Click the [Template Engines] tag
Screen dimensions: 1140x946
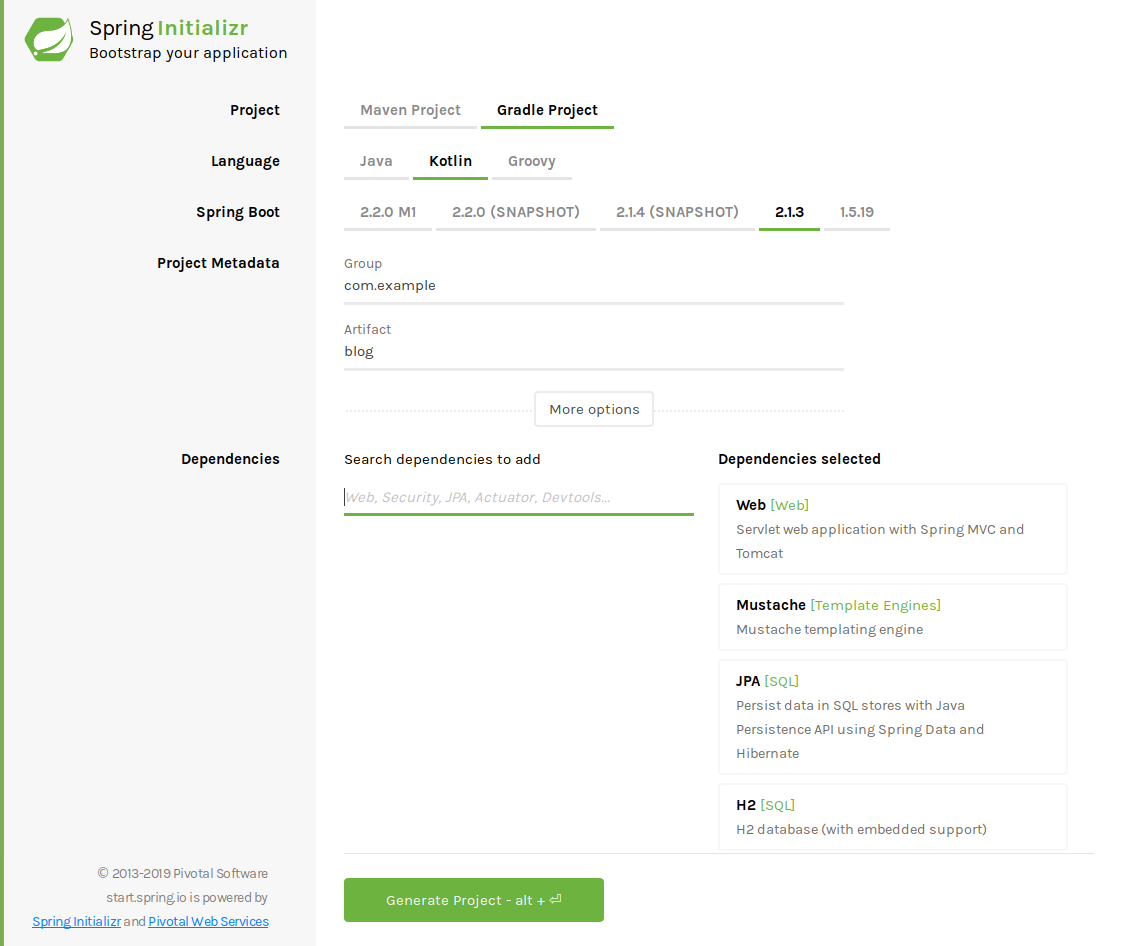875,605
